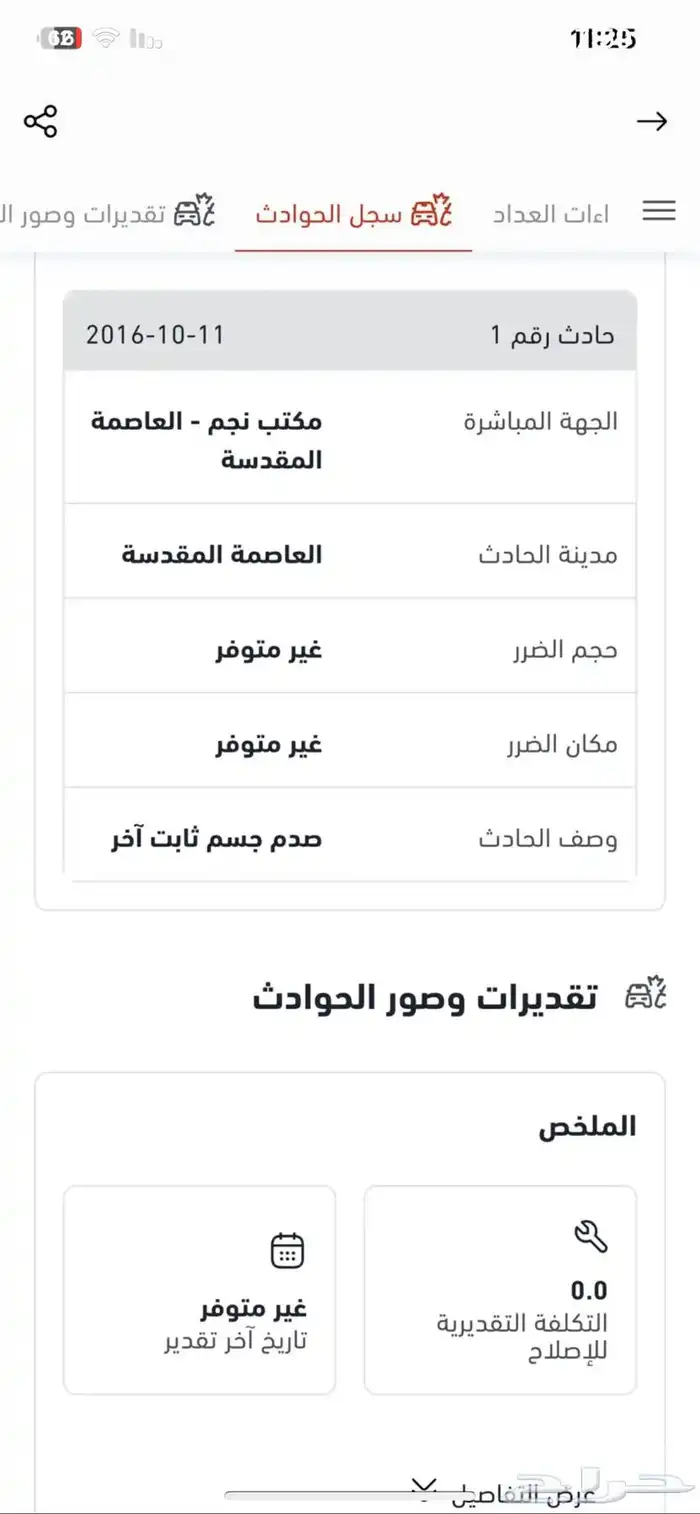This screenshot has height=1514, width=700.
Task: Click the التكلفة التقديرية للإصلاح card
Action: (500, 1290)
